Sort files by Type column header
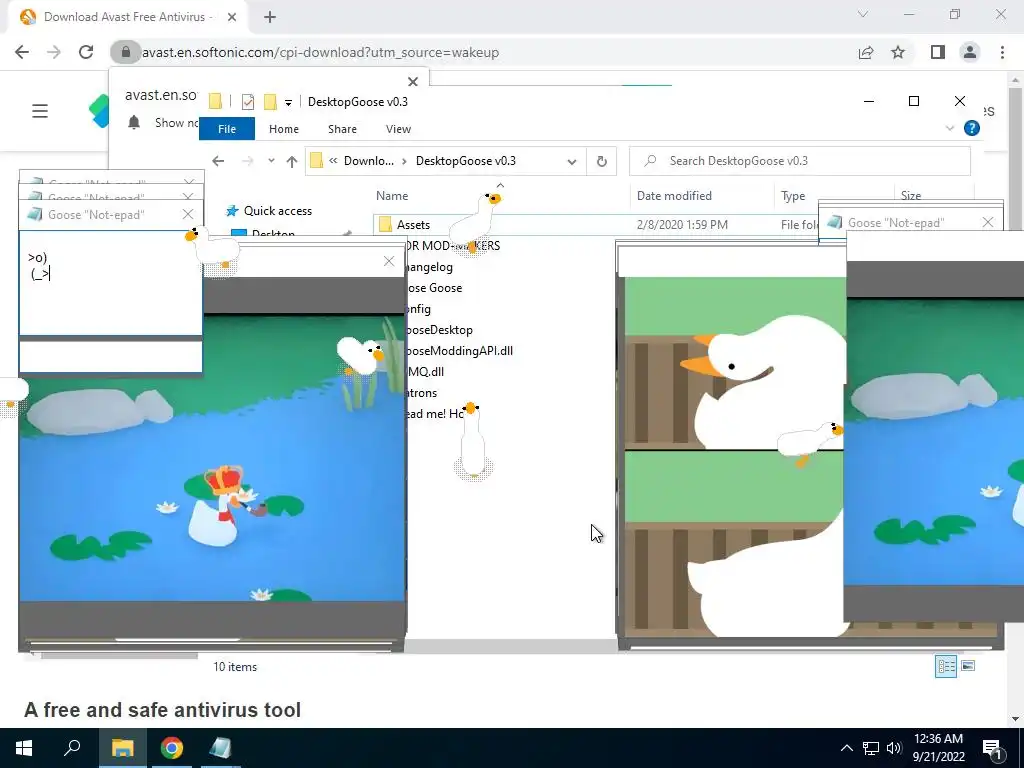This screenshot has width=1024, height=768. click(x=793, y=196)
